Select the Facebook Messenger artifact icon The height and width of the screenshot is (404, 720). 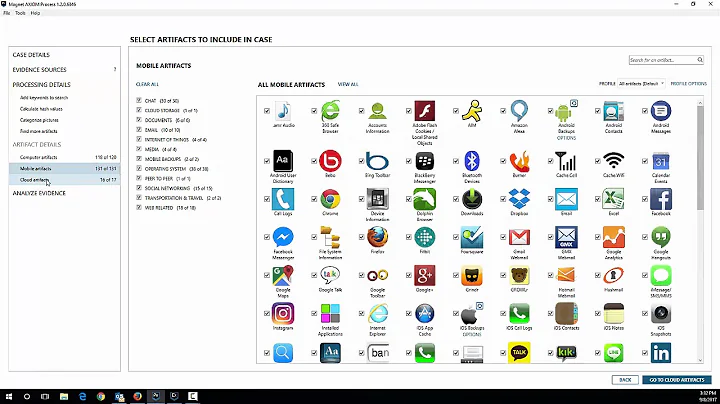[283, 237]
